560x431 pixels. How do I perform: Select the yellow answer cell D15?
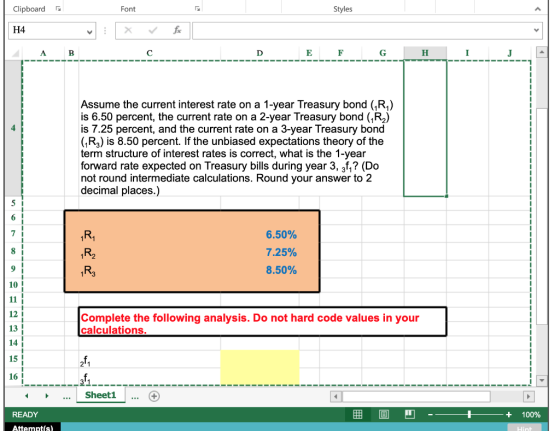click(260, 359)
